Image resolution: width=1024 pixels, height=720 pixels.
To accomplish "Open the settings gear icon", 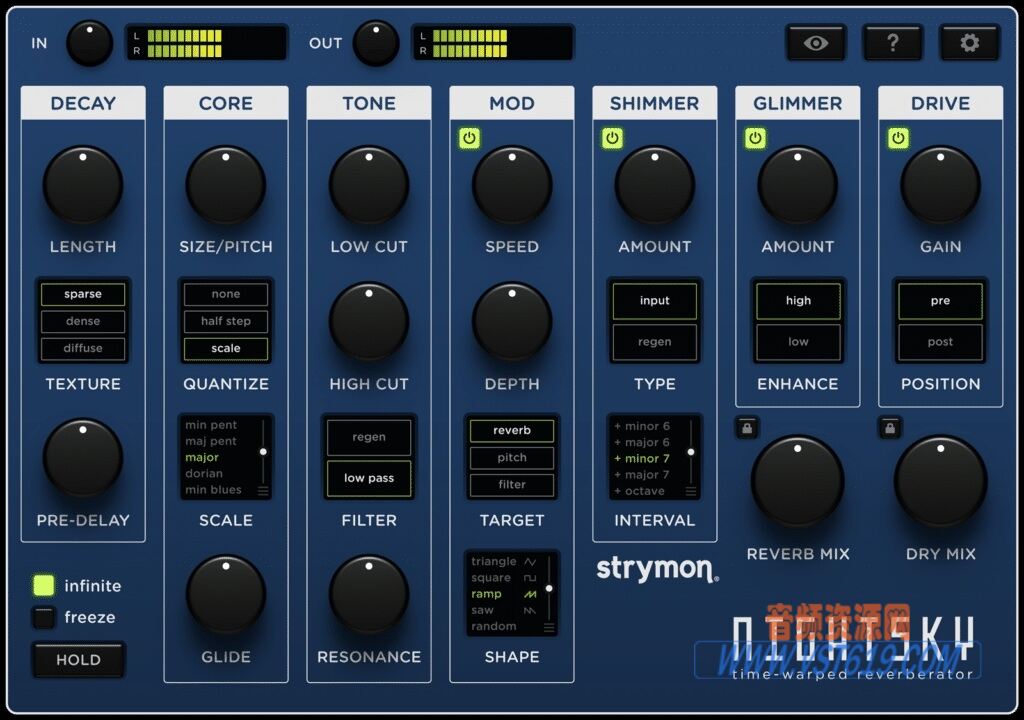I will pyautogui.click(x=969, y=42).
